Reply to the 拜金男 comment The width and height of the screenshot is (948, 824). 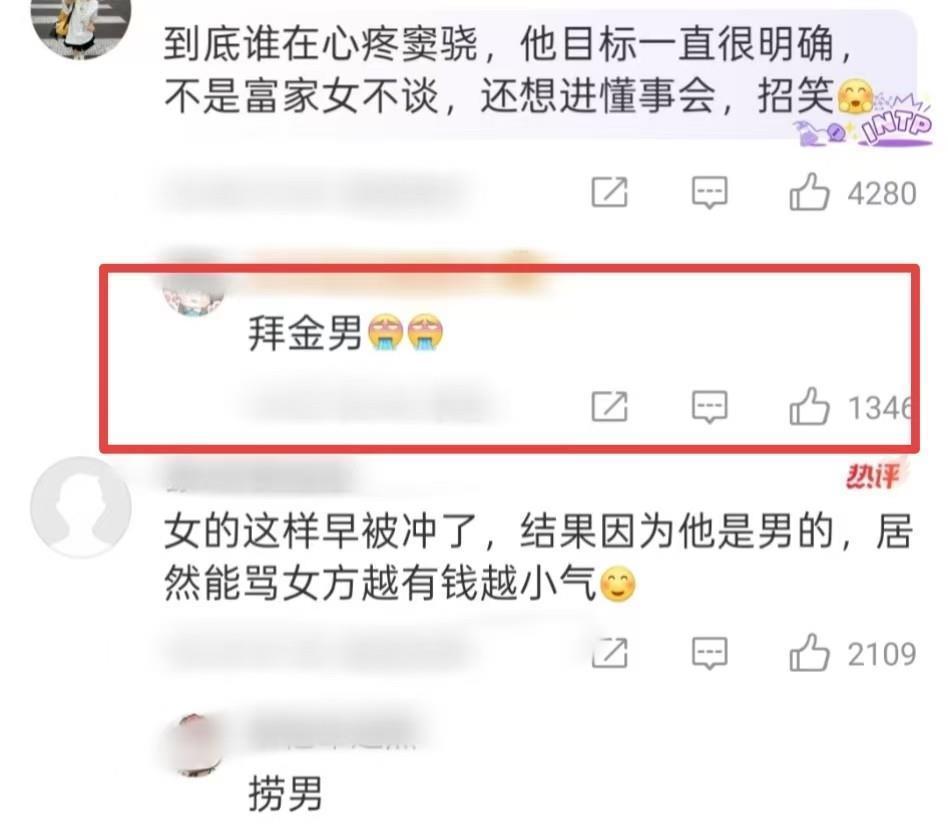[x=709, y=406]
